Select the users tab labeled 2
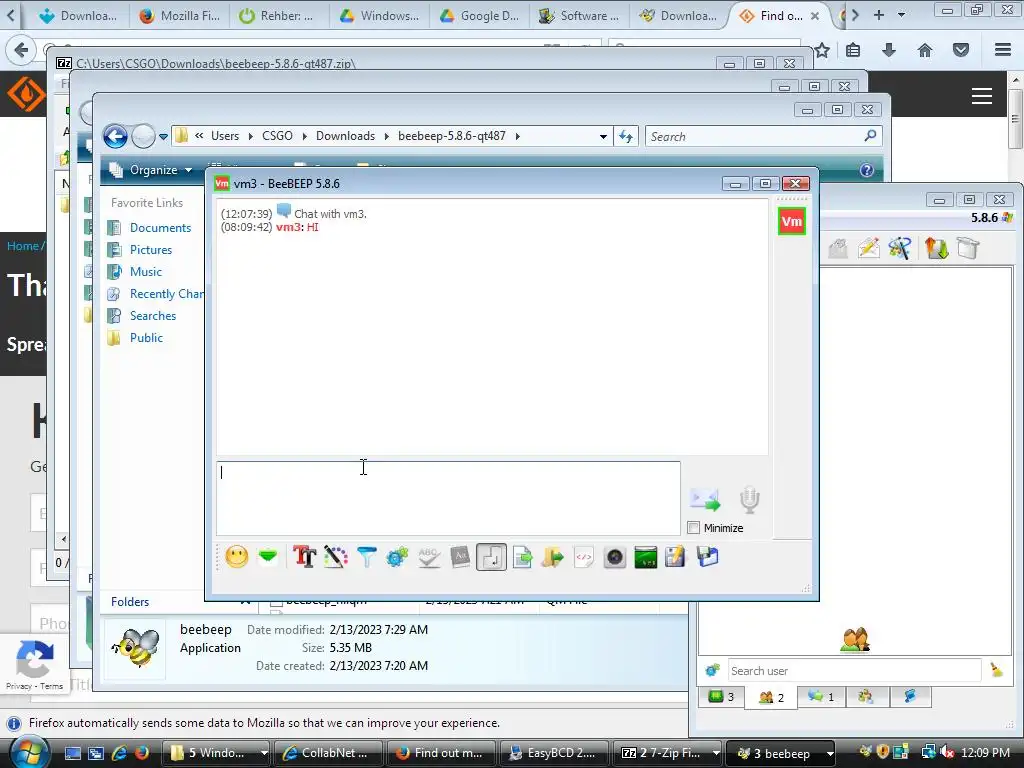This screenshot has width=1024, height=768. pyautogui.click(x=771, y=697)
